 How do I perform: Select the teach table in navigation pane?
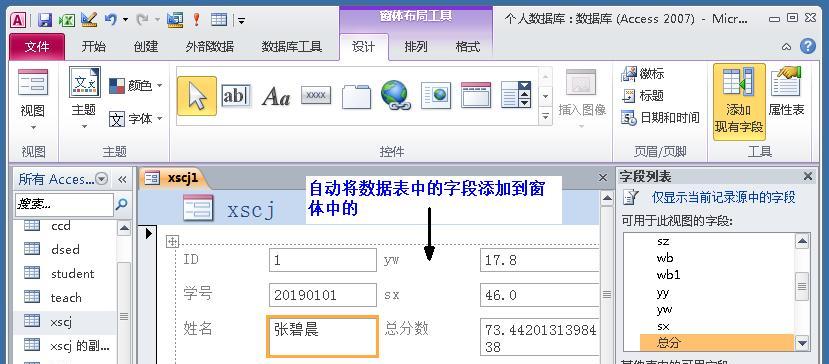(66, 297)
